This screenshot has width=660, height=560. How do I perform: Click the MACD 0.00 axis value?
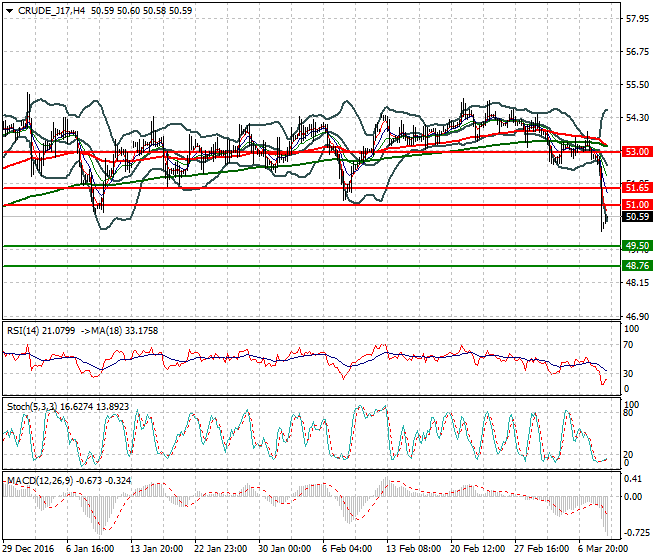[x=633, y=497]
